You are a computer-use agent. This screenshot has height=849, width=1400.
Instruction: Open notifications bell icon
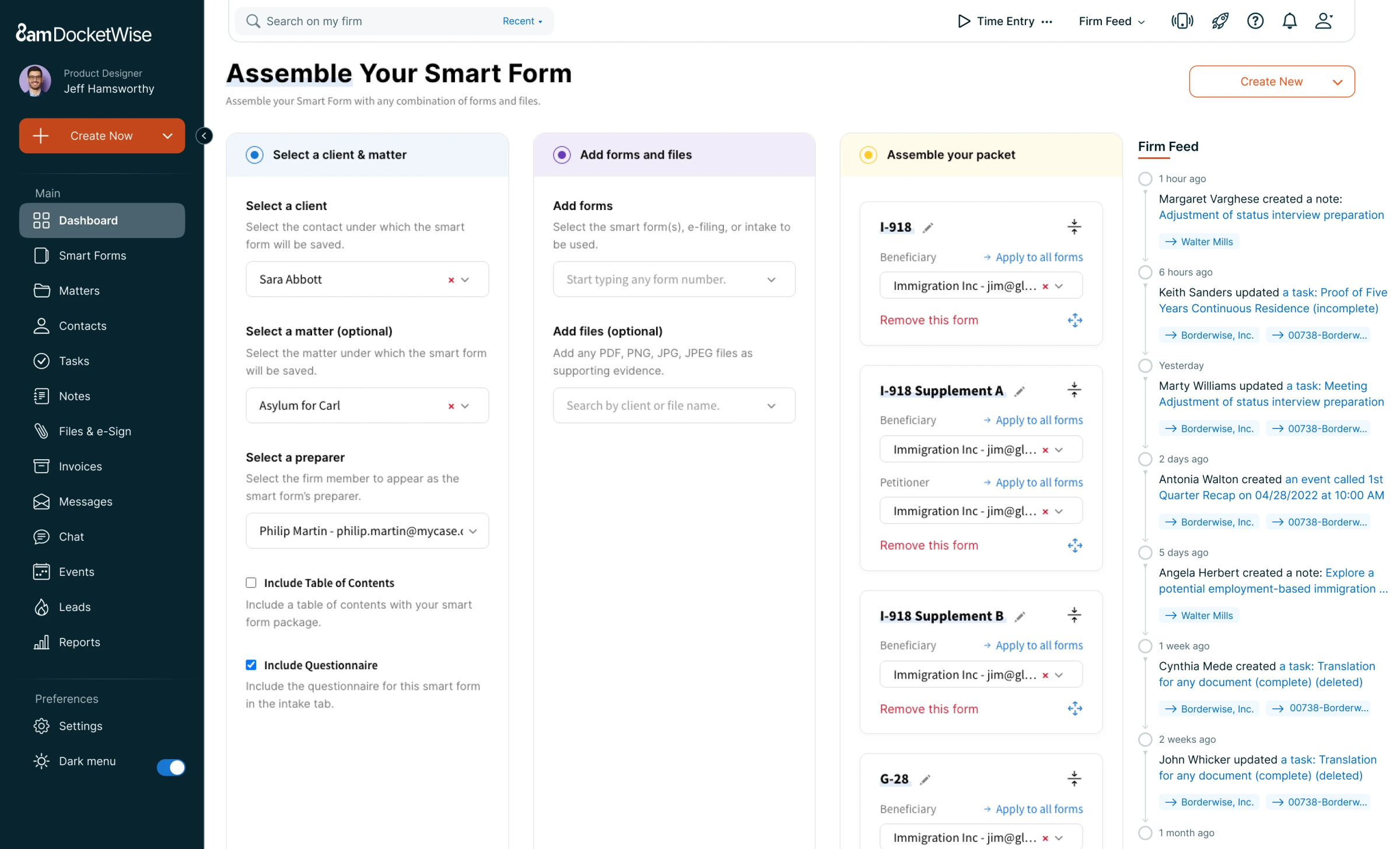1289,22
